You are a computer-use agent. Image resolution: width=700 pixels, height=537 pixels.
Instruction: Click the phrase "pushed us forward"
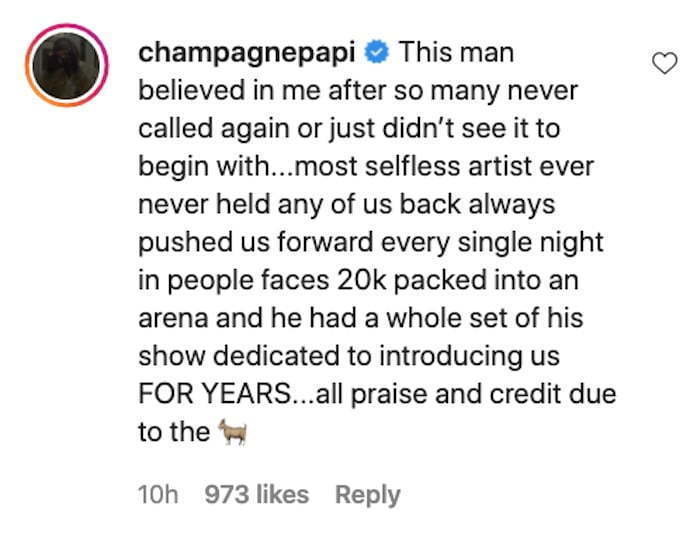(x=256, y=243)
